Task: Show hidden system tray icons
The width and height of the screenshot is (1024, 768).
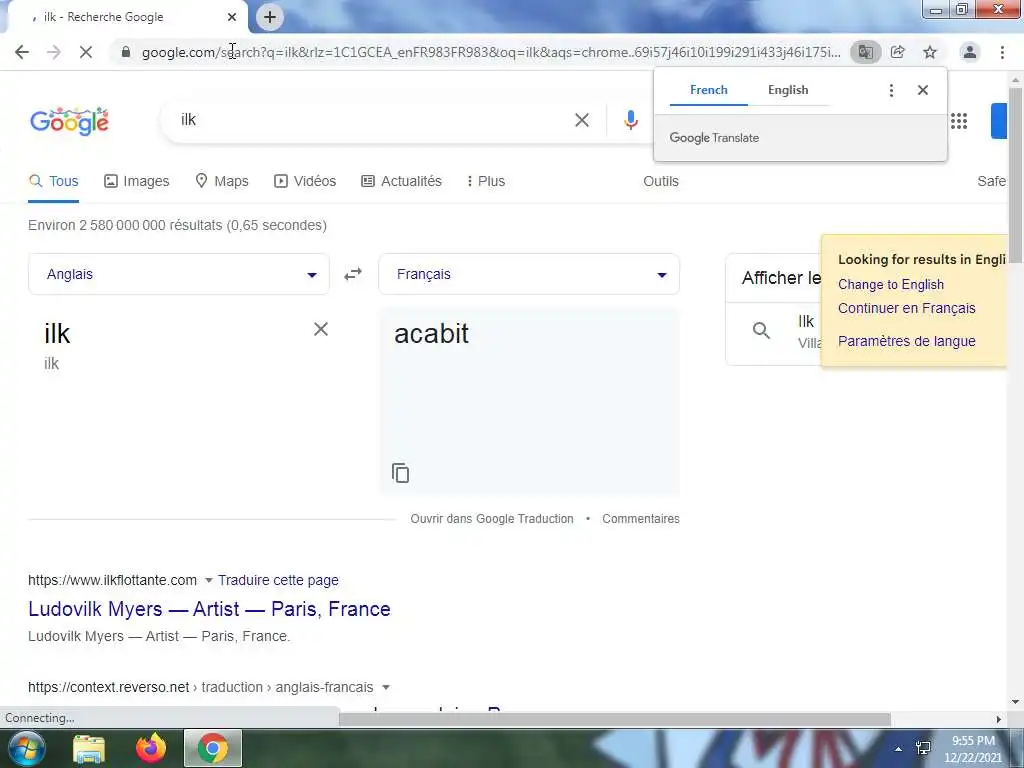Action: (899, 749)
